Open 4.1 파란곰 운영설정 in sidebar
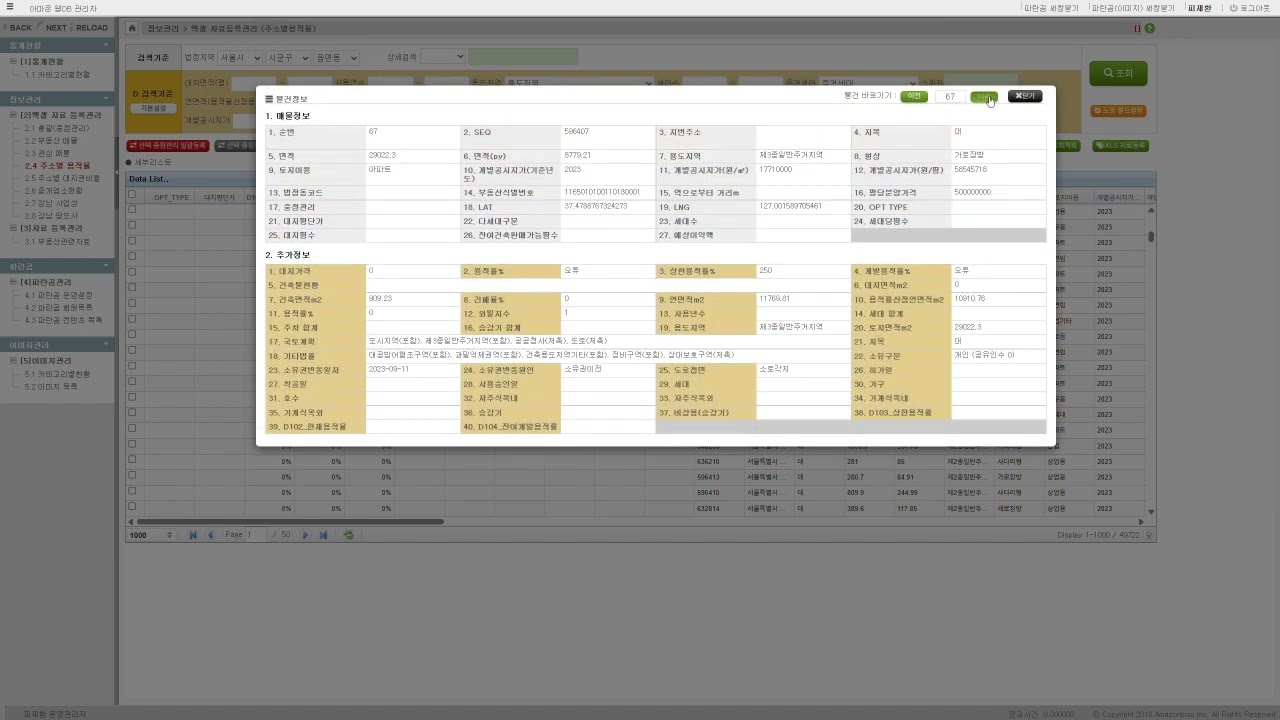Viewport: 1280px width, 720px height. 58,295
